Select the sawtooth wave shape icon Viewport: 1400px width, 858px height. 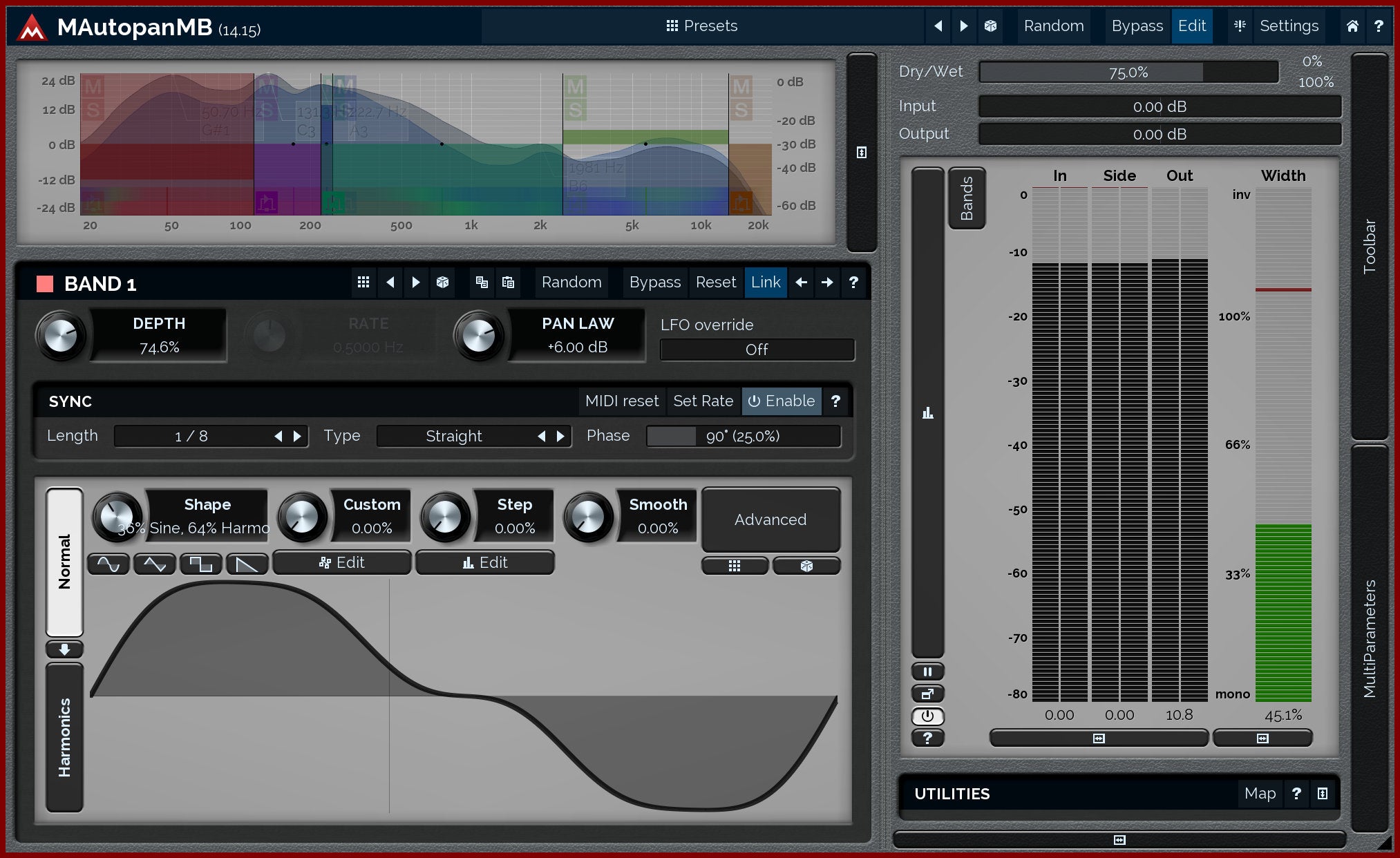[247, 564]
